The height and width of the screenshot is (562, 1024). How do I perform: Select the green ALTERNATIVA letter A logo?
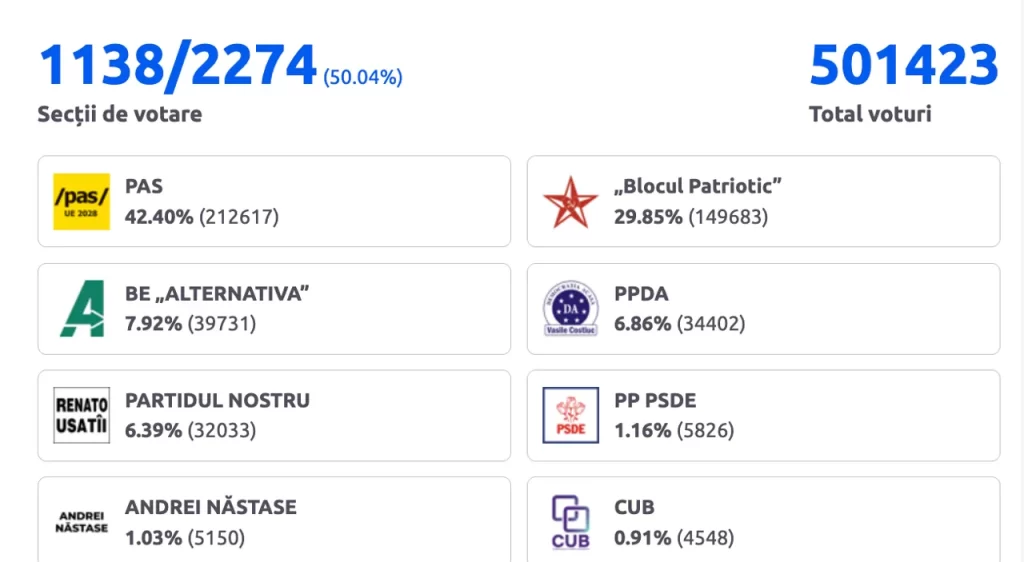click(82, 309)
